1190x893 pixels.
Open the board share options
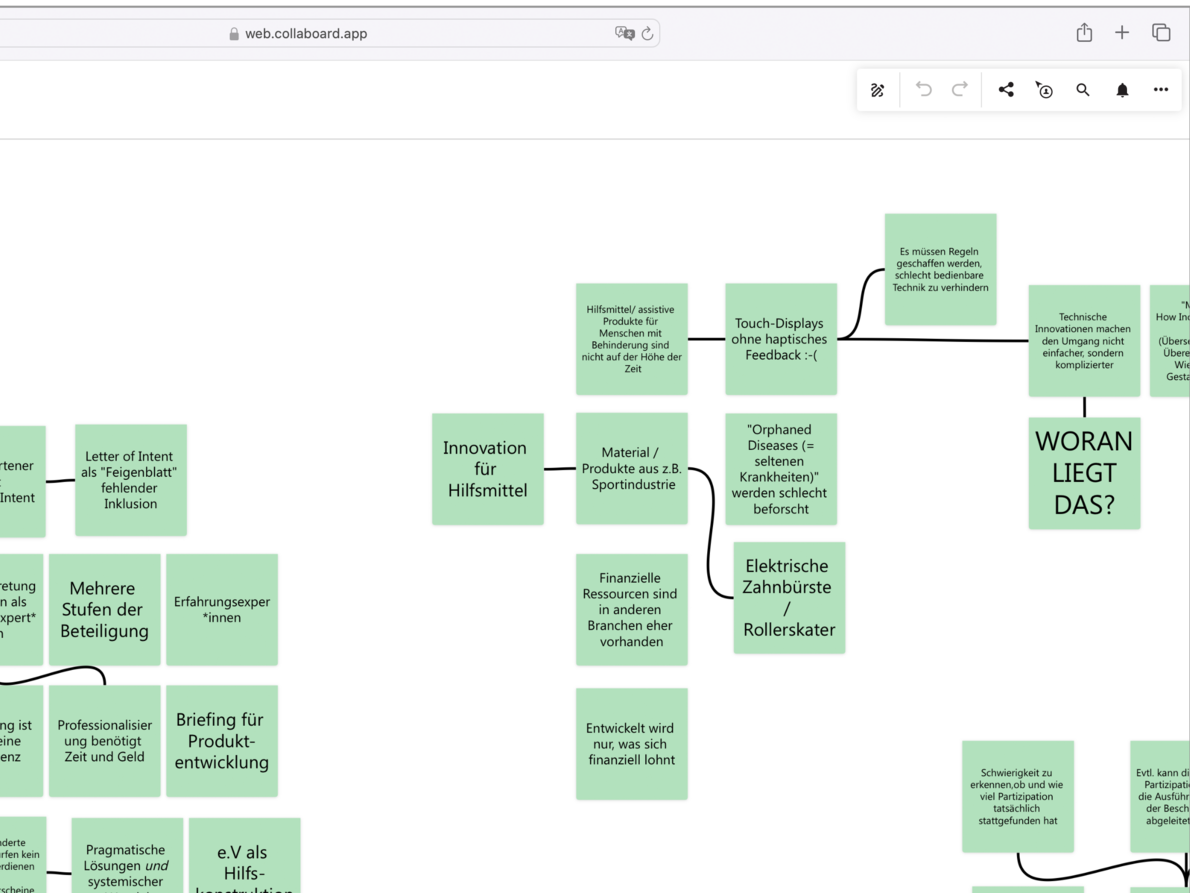pyautogui.click(x=1005, y=90)
